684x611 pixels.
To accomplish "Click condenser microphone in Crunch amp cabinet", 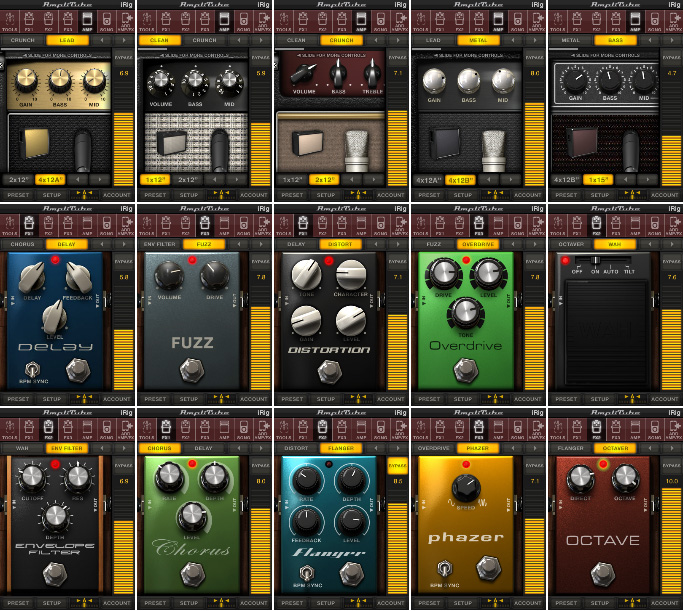I will pyautogui.click(x=357, y=151).
